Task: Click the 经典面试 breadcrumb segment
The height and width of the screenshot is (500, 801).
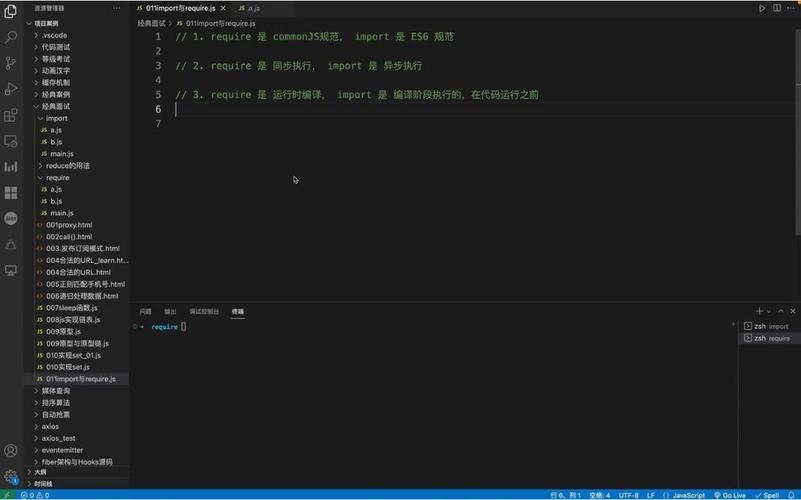Action: [x=151, y=23]
